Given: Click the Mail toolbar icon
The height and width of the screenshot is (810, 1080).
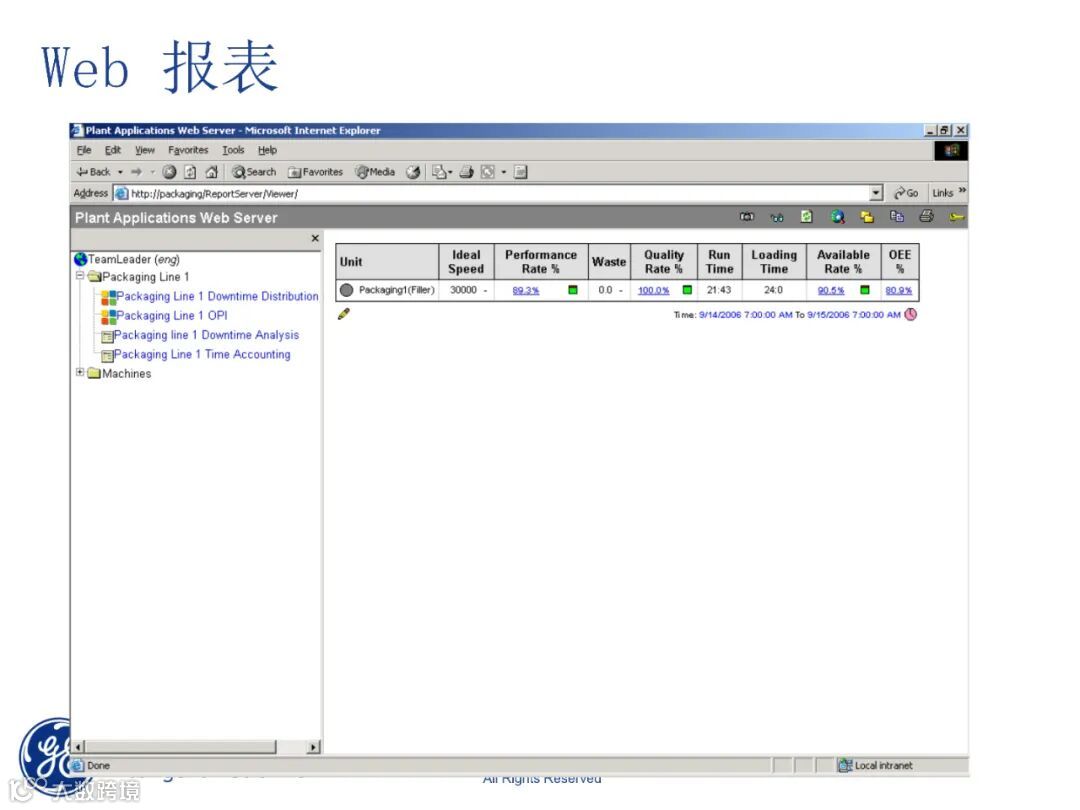Looking at the screenshot, I should pos(442,172).
